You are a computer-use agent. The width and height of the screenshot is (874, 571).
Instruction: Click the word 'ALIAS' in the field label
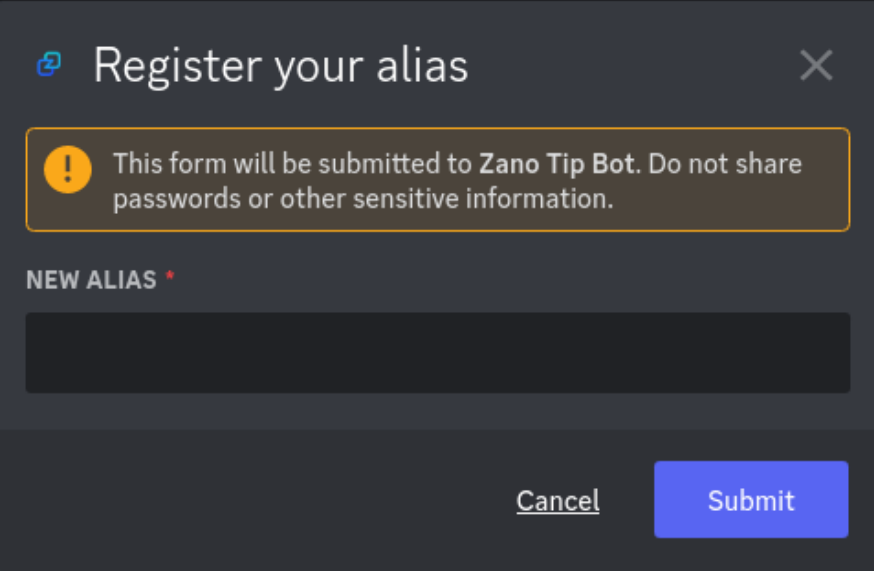(122, 280)
